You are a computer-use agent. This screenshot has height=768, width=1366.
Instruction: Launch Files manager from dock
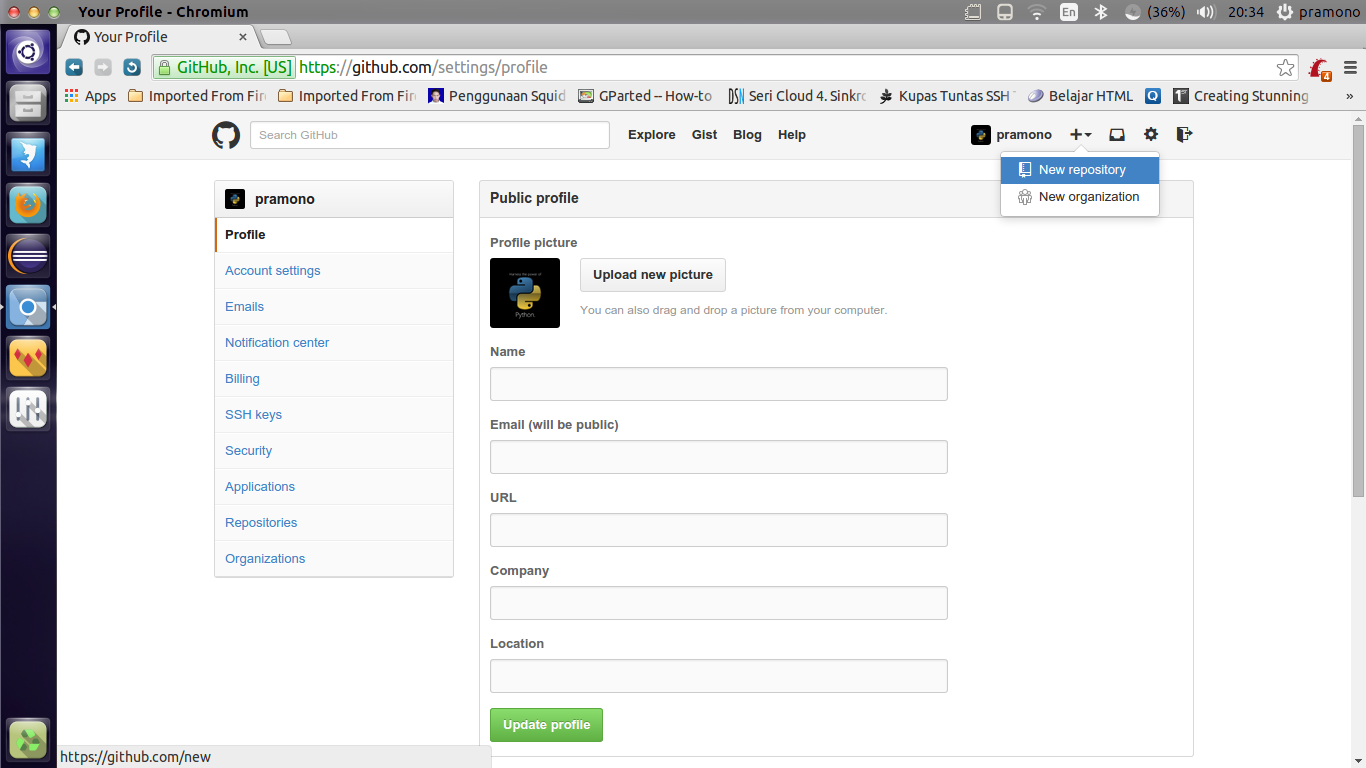28,103
